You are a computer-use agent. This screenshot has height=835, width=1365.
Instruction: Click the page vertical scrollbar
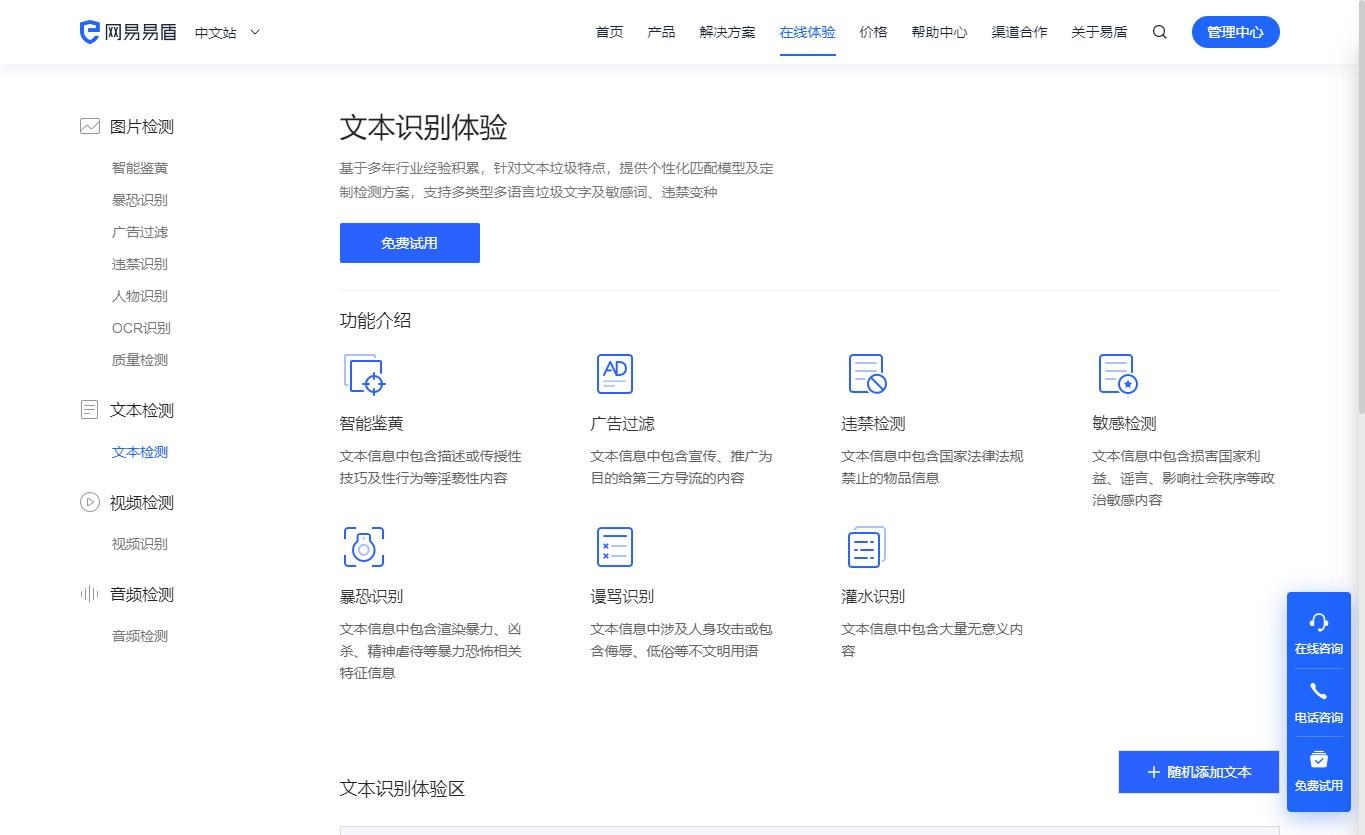pos(1360,208)
